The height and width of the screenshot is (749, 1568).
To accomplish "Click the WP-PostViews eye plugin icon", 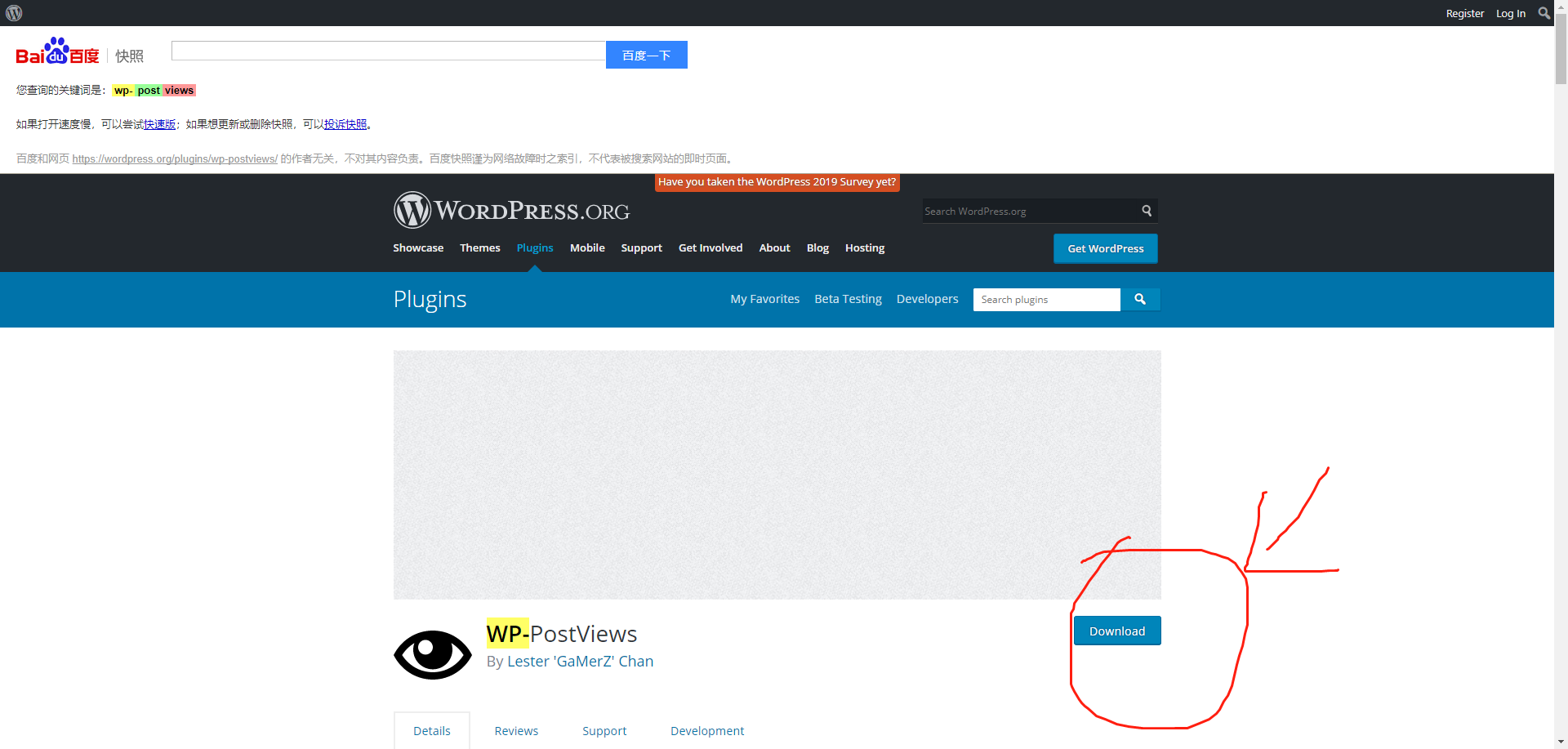I will click(x=433, y=654).
